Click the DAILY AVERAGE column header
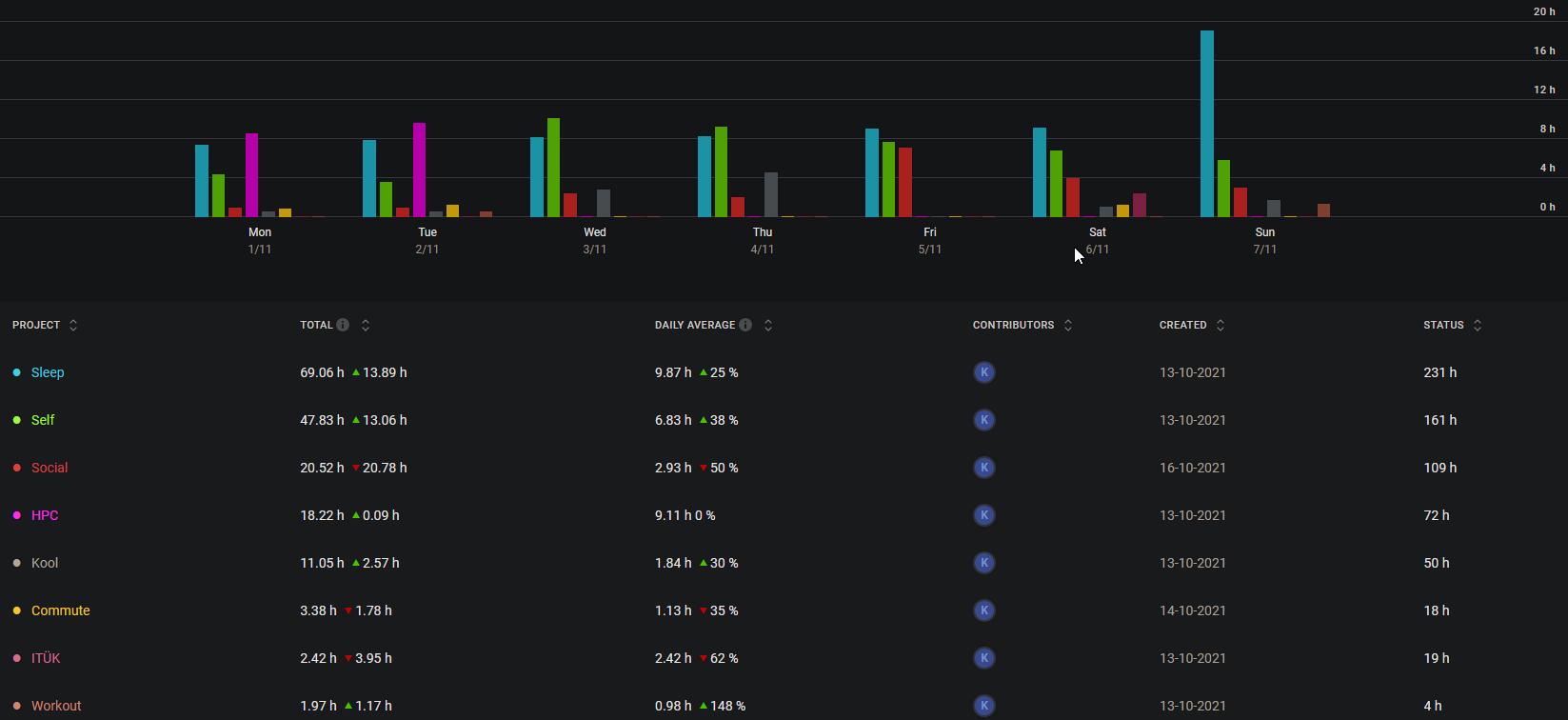The width and height of the screenshot is (1568, 720). click(x=695, y=325)
